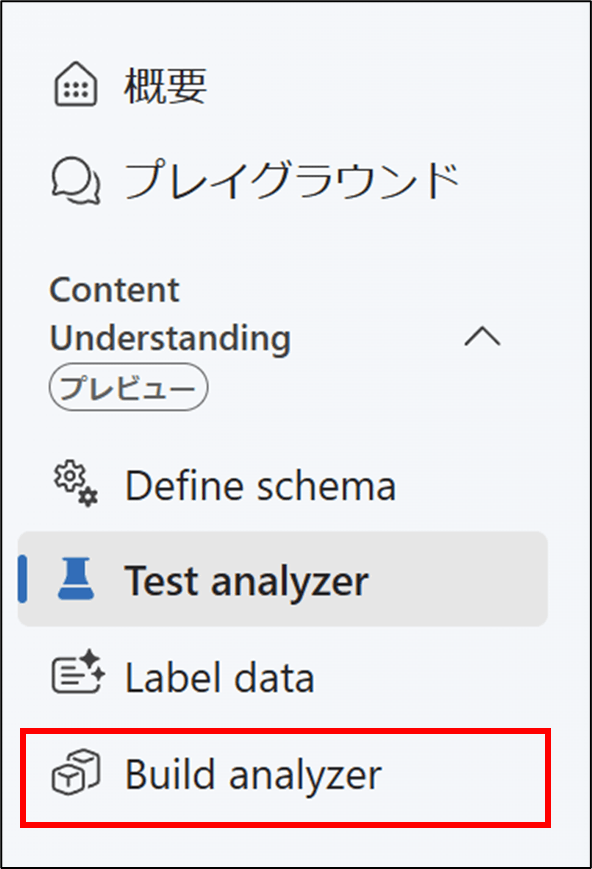The height and width of the screenshot is (869, 592).
Task: Click inside red-outlined Build analyzer row
Action: (285, 778)
